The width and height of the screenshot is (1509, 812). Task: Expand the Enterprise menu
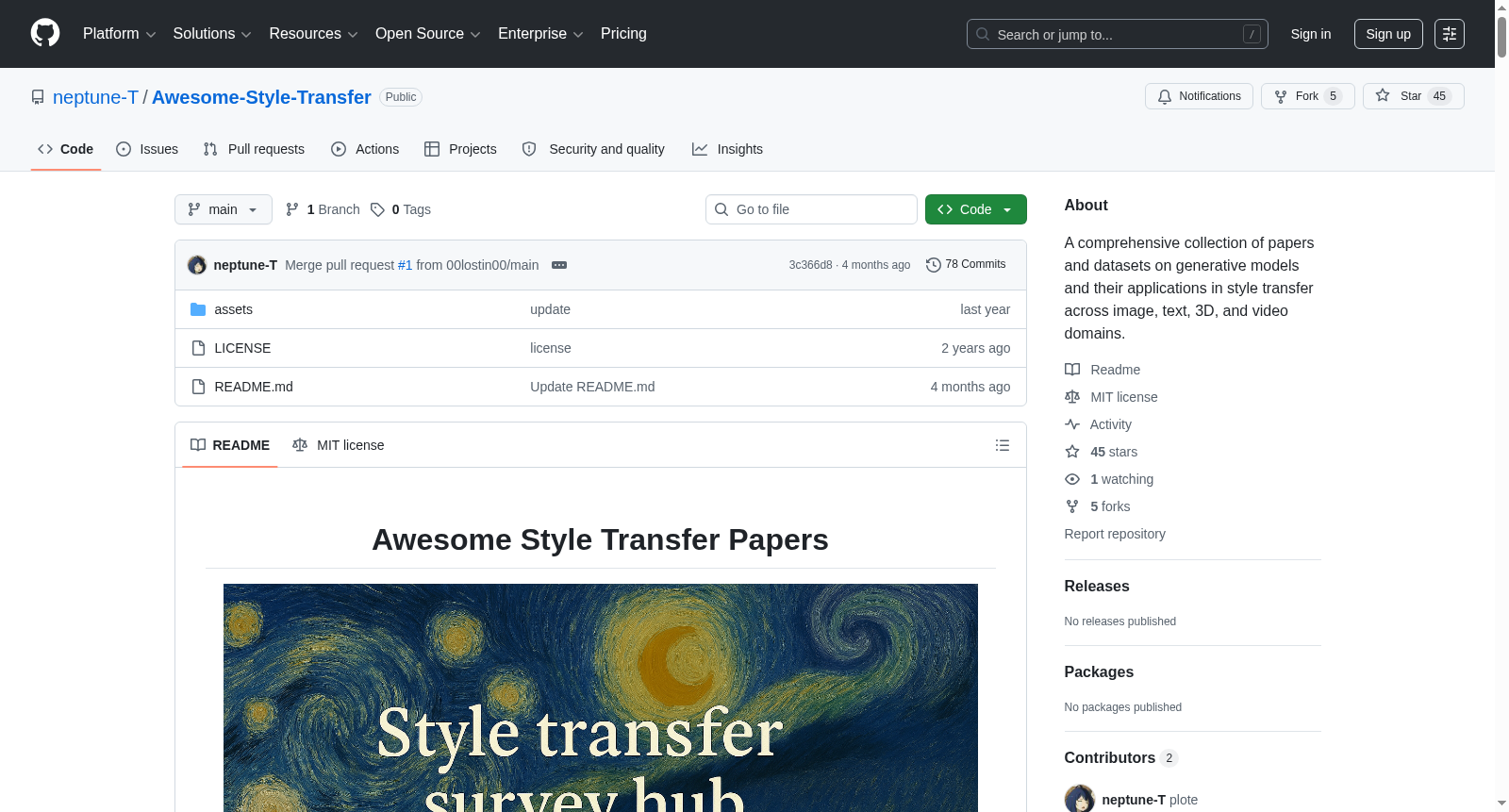tap(540, 34)
